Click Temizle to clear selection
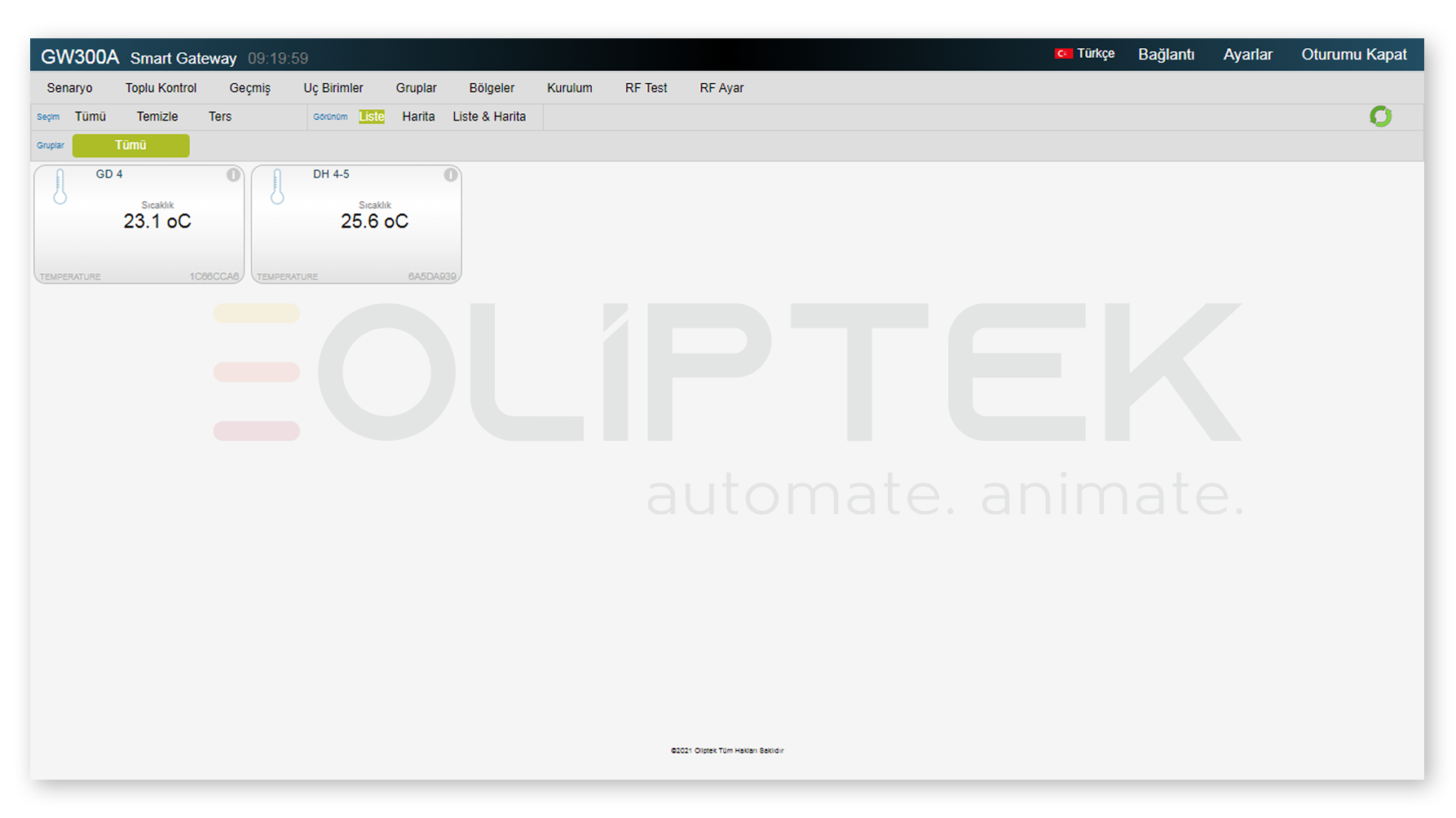Screen dimensions: 1456x818 [x=157, y=117]
